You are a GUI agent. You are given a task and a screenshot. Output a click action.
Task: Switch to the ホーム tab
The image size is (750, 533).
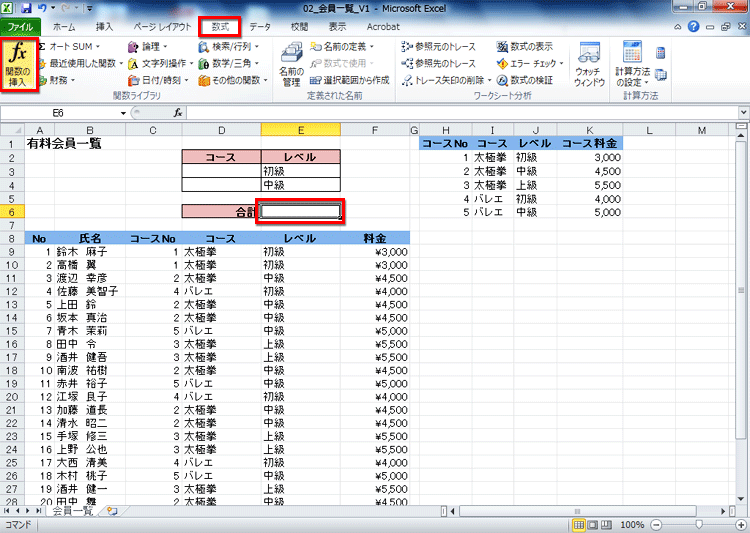[x=64, y=27]
